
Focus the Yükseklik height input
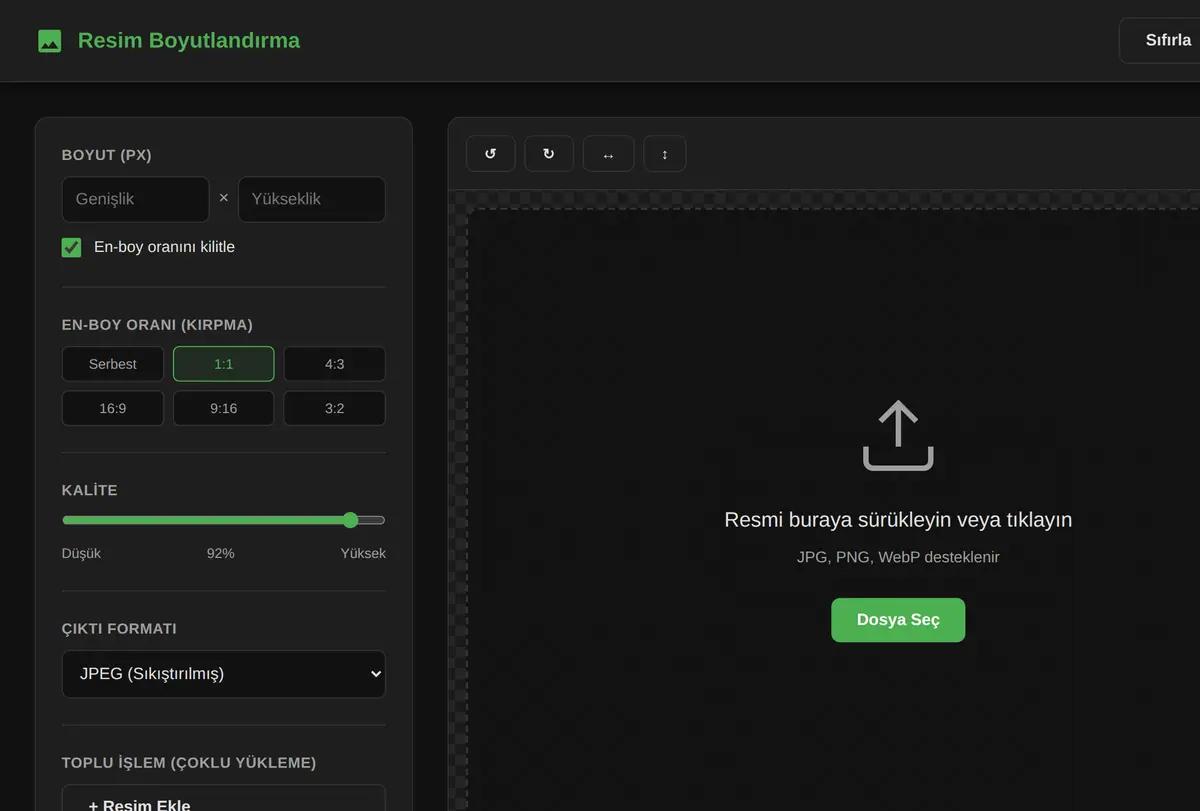tap(312, 199)
